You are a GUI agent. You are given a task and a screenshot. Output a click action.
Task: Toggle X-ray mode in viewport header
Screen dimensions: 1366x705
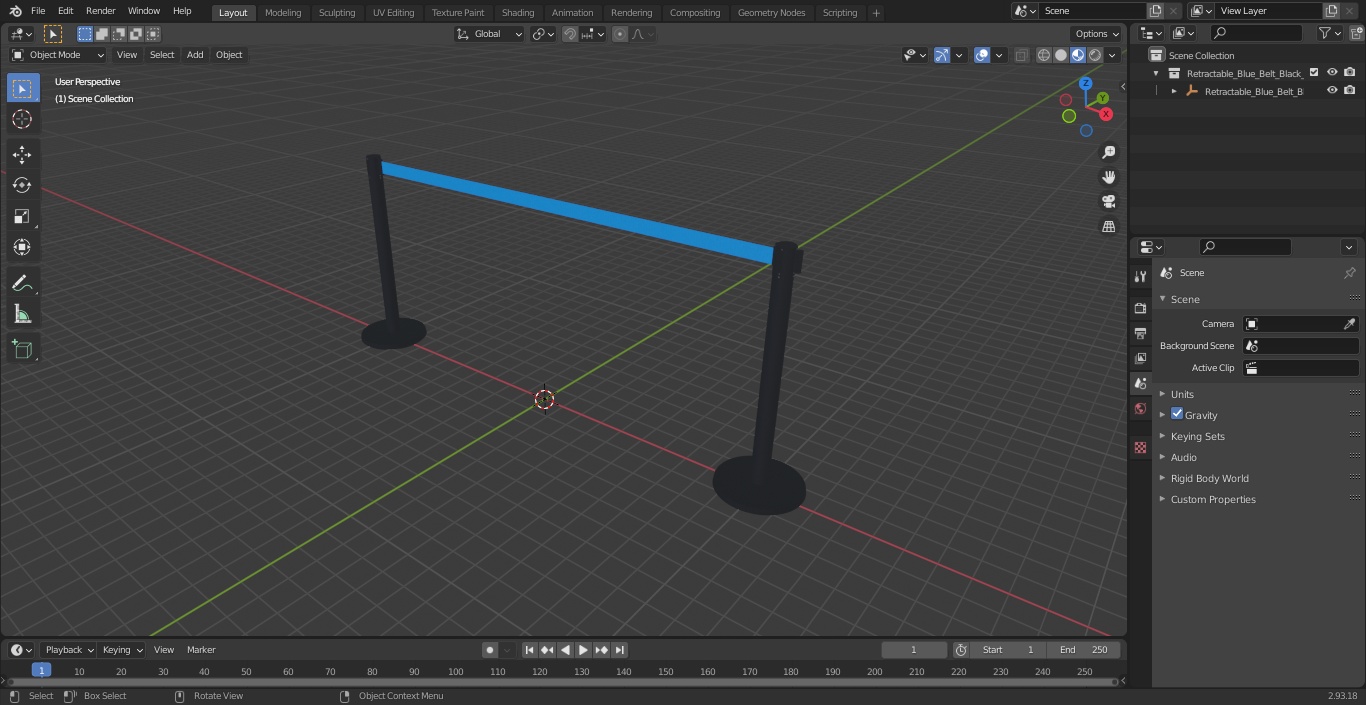click(x=1021, y=55)
